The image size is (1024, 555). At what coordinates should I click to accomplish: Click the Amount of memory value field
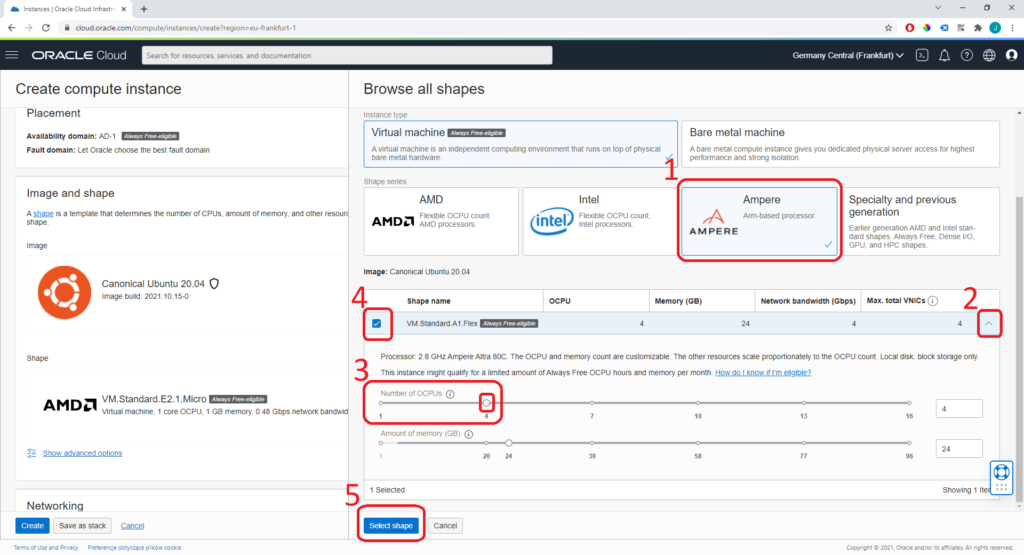coord(959,449)
